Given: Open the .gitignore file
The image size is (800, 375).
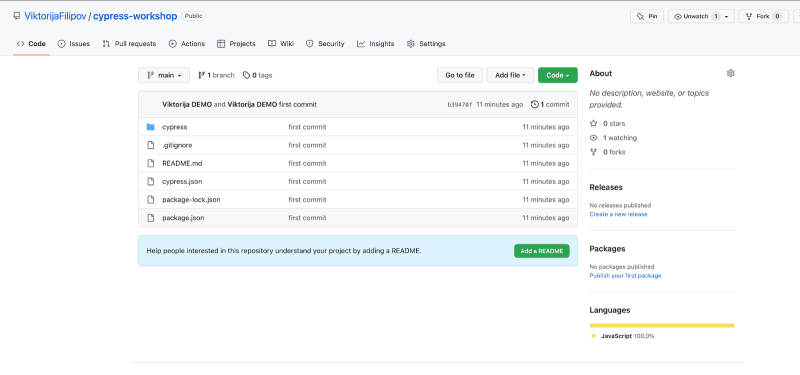Looking at the screenshot, I should (x=177, y=145).
